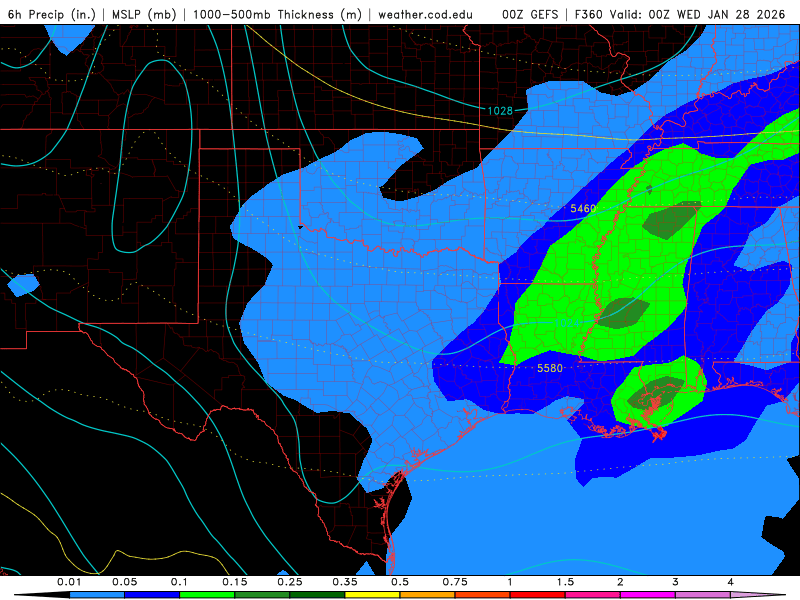Open the weather.cod.edu source text

426,14
